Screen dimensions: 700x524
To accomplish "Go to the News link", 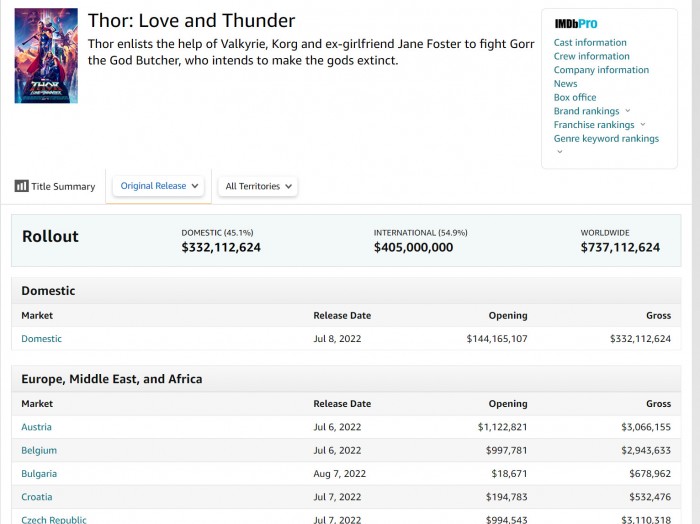I will 565,84.
